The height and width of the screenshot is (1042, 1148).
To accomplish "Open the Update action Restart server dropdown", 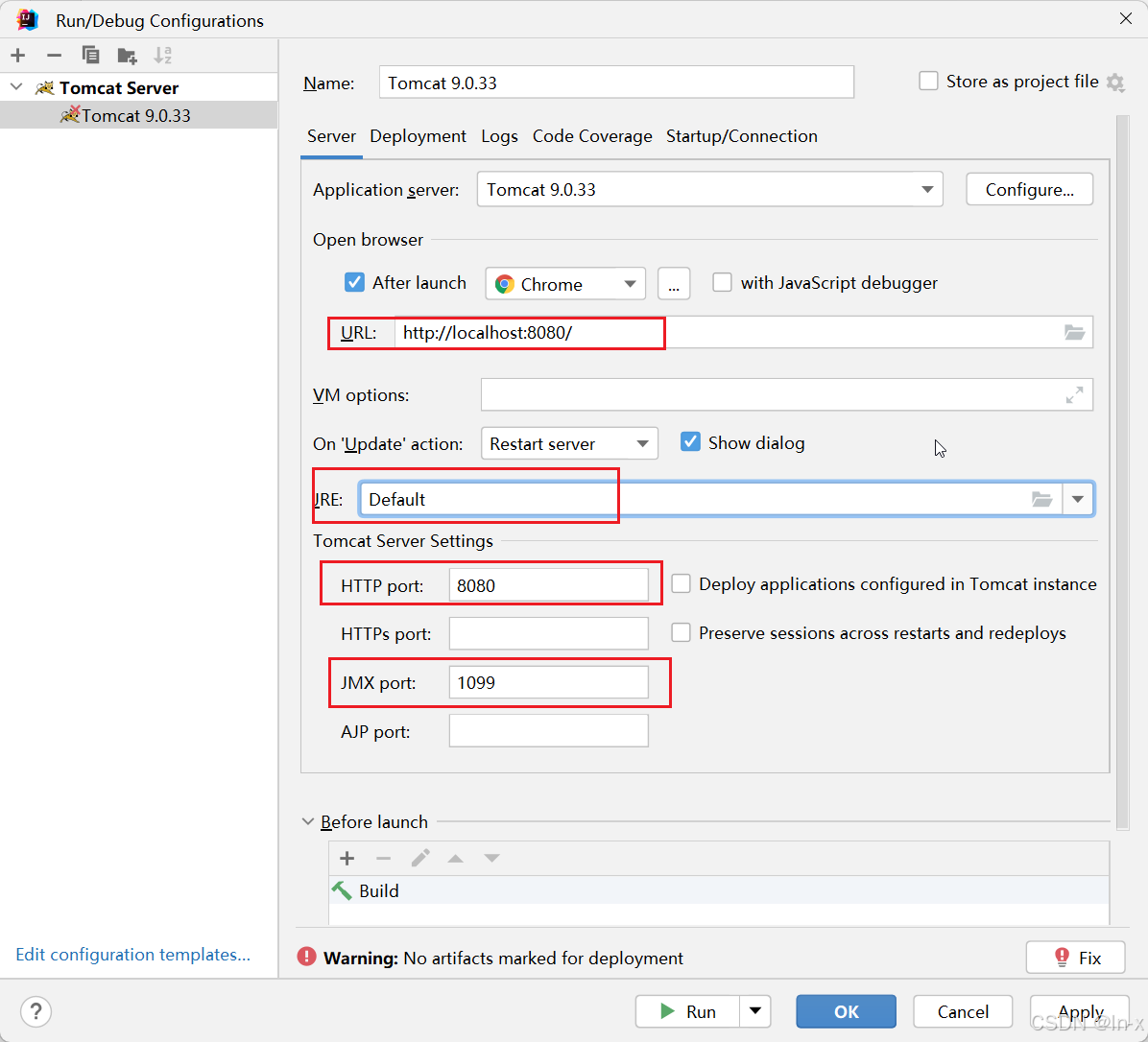I will 642,443.
